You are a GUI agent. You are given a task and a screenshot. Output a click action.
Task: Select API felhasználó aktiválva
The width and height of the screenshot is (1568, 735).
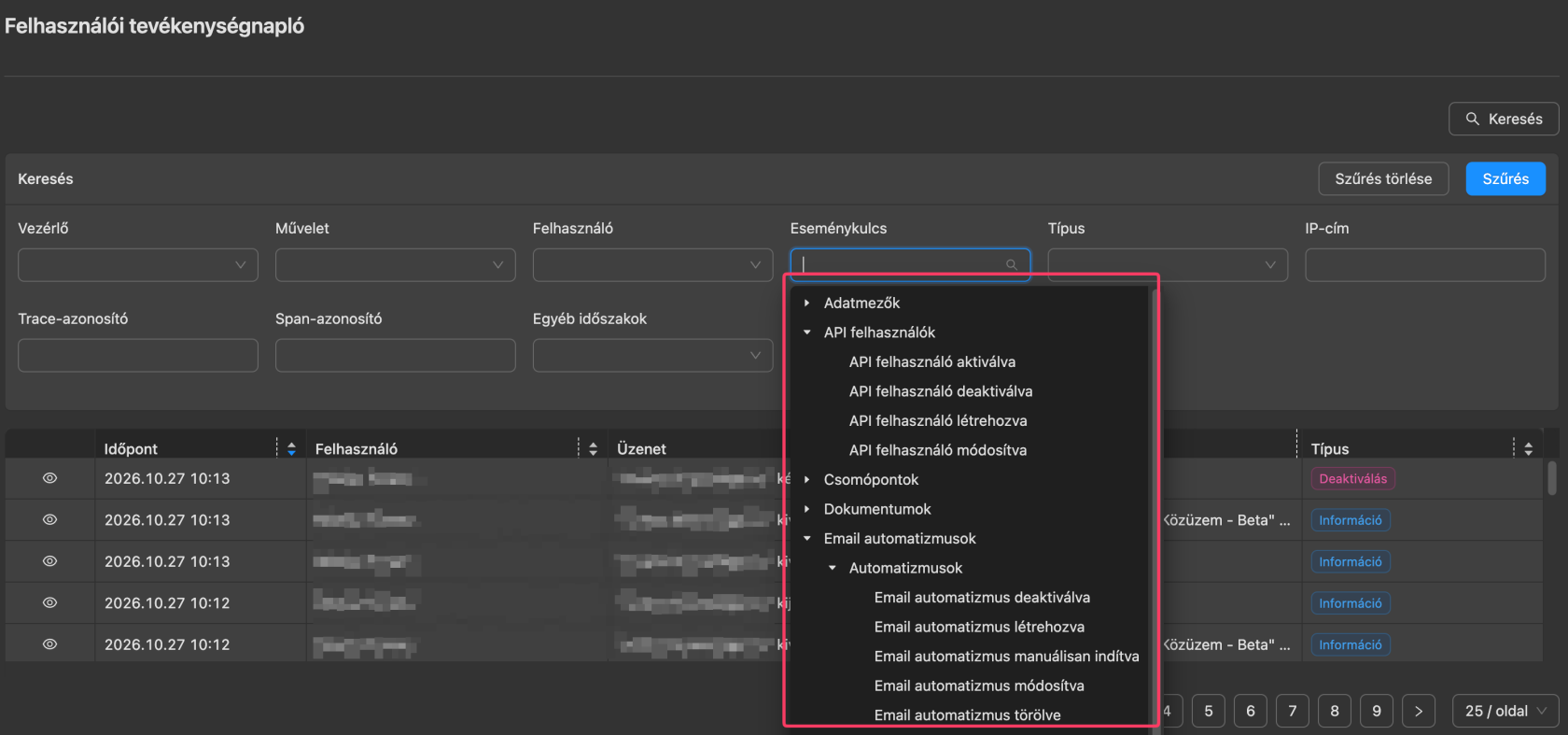932,361
